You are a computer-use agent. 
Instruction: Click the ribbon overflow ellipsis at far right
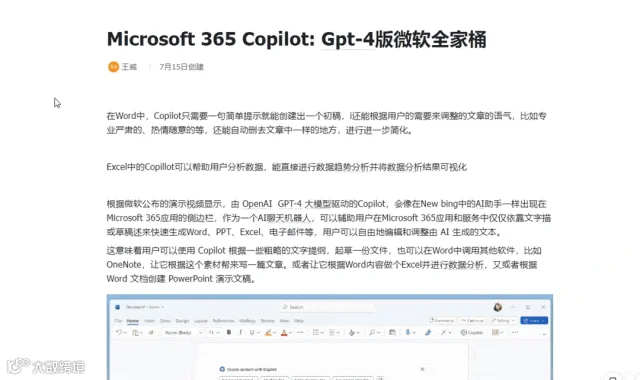pos(515,333)
